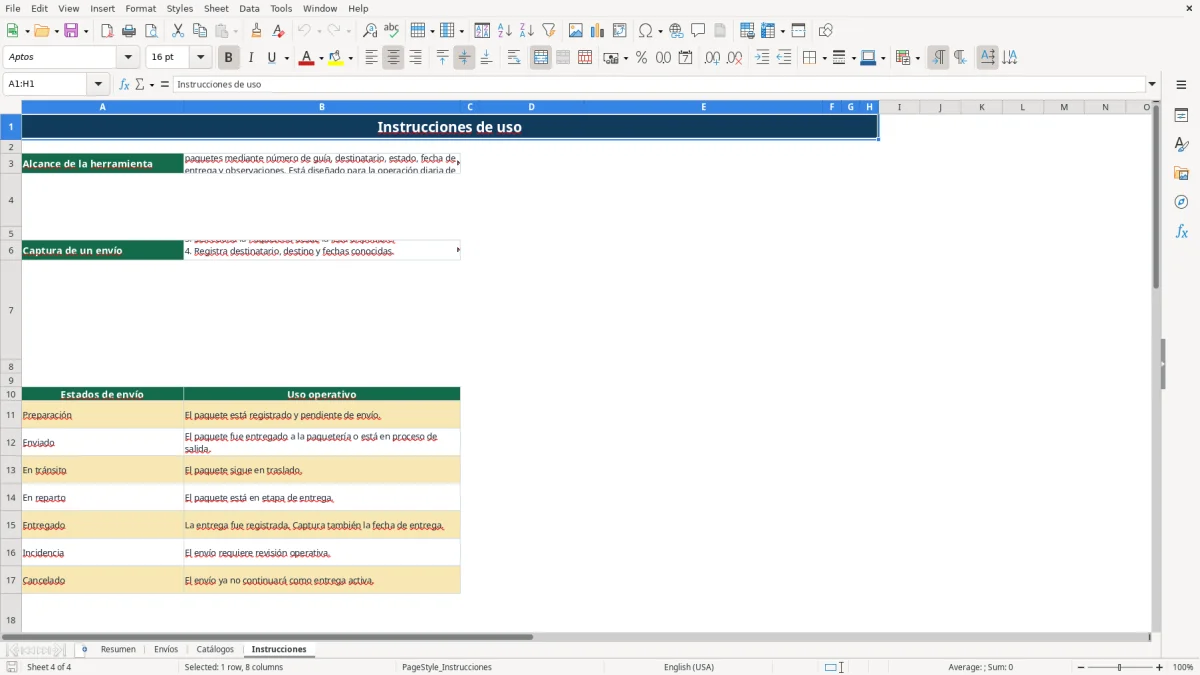
Task: Open the Font Name dropdown arrow
Action: coord(128,58)
